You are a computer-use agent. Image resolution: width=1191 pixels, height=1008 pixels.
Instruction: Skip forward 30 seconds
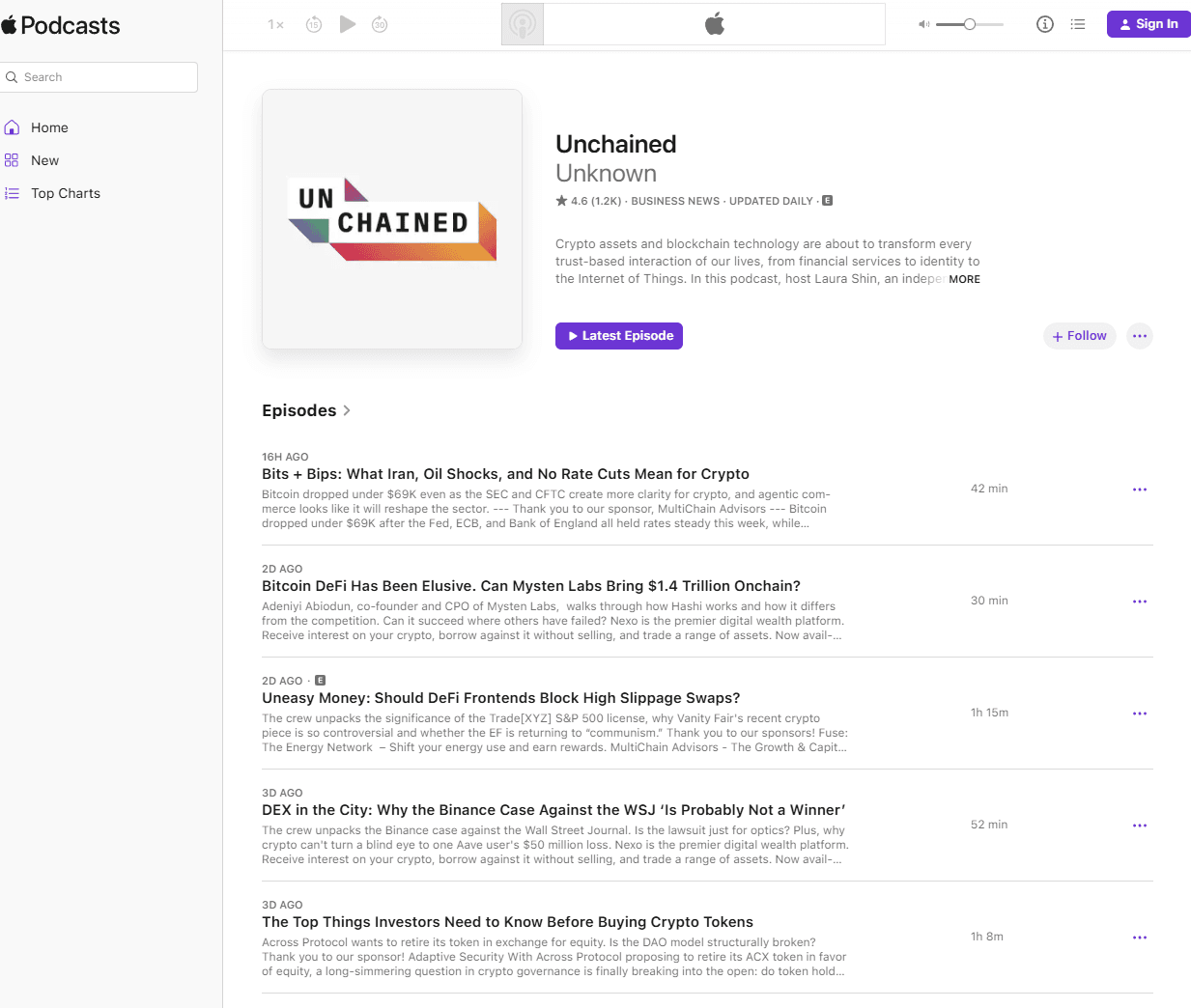(x=380, y=25)
